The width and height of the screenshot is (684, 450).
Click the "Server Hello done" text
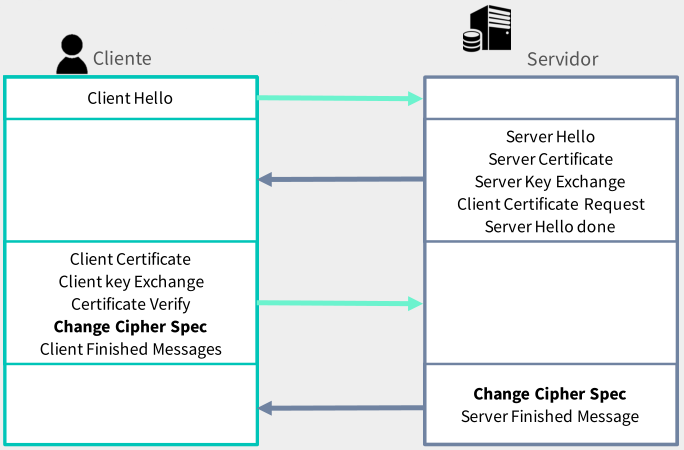(x=550, y=227)
